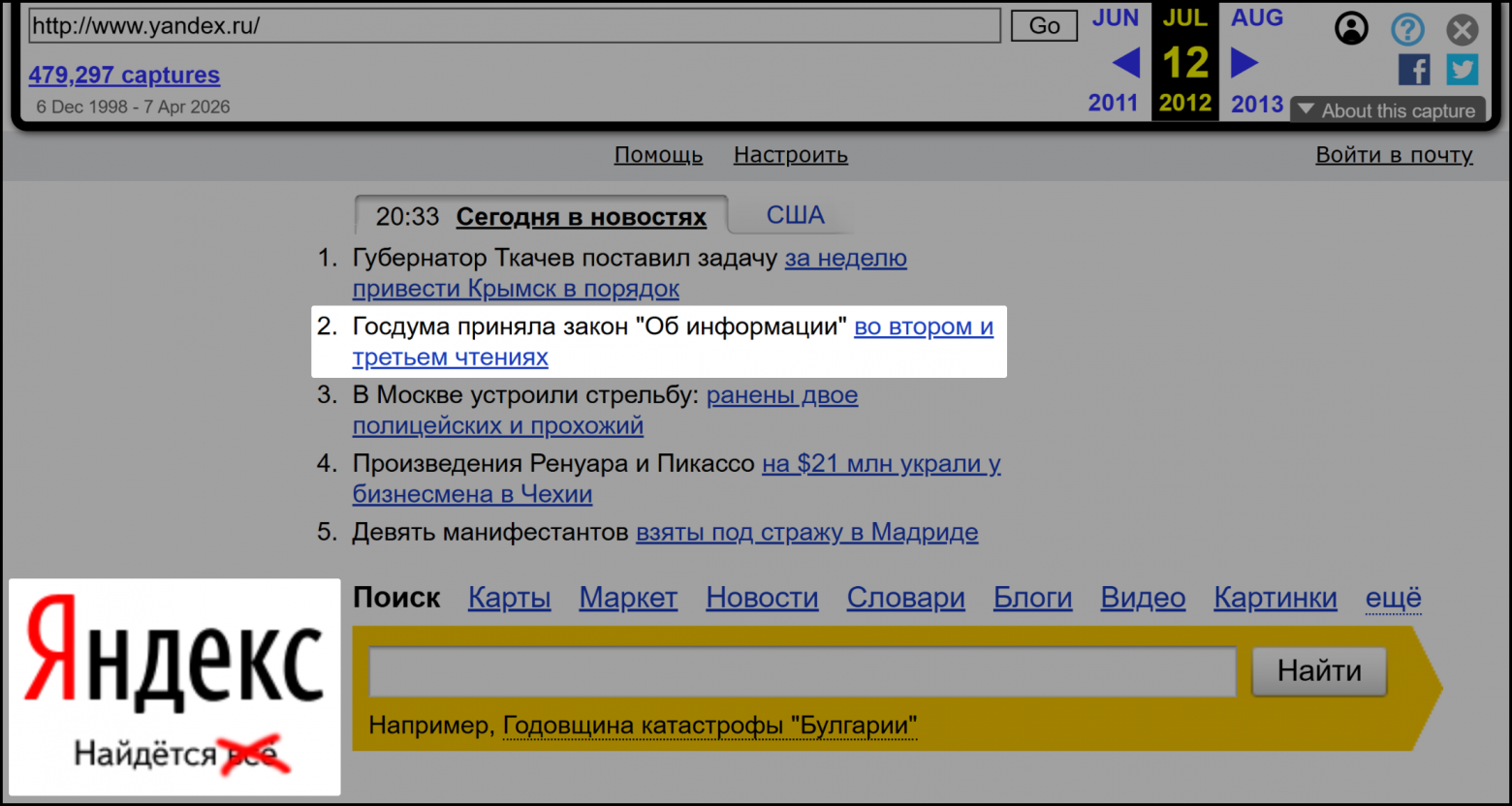Screen dimensions: 1512x806
Task: Click the Wayback Machine user account icon
Action: [1351, 28]
